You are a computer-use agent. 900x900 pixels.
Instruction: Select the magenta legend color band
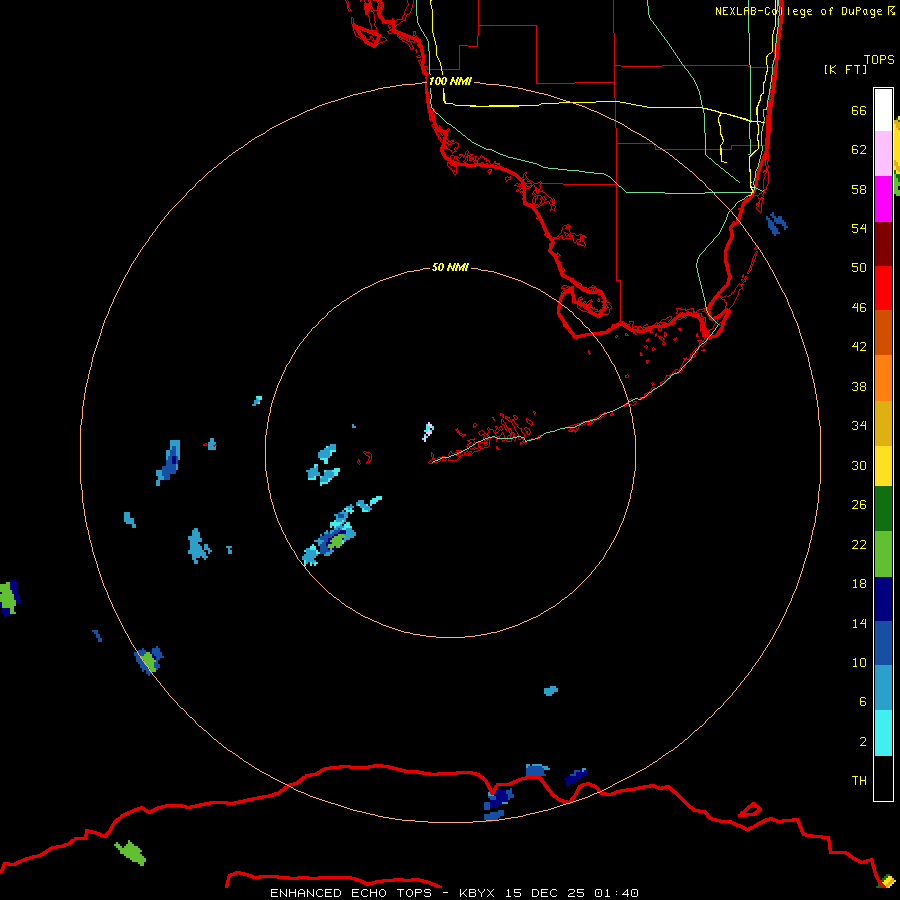click(883, 199)
